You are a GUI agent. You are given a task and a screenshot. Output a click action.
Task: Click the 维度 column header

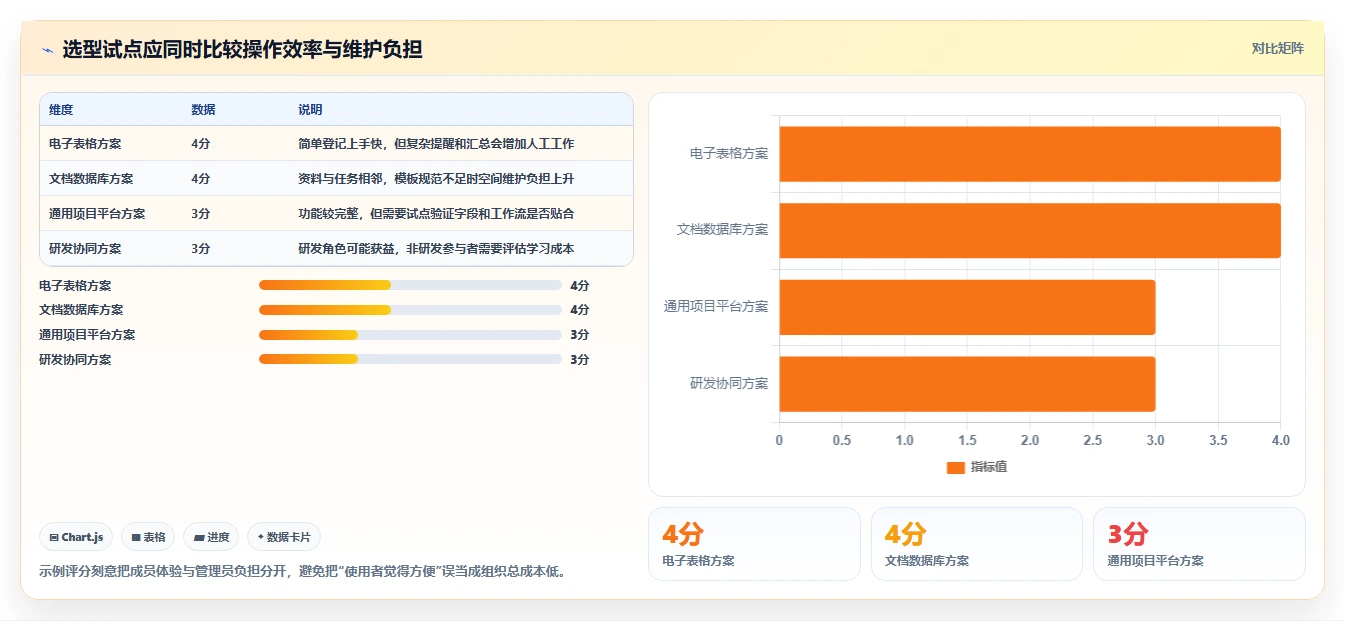[61, 110]
